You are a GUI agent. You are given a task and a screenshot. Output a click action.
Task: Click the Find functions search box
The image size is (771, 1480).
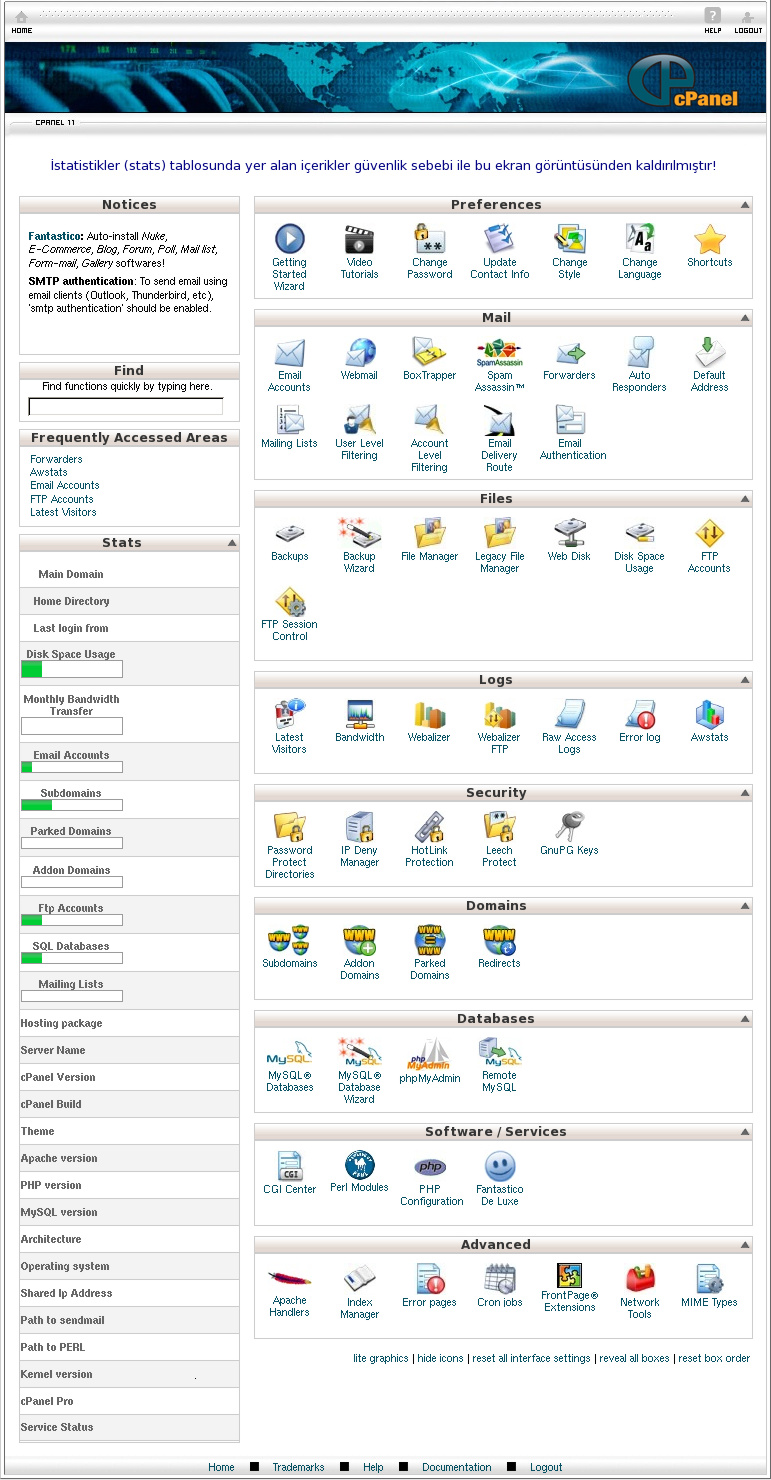pos(126,407)
